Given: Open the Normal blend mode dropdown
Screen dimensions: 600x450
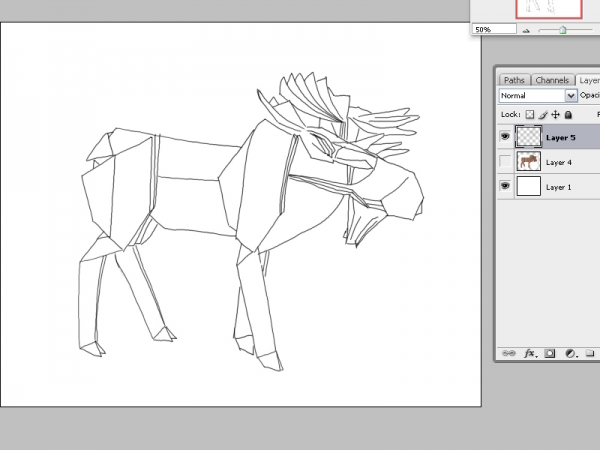Looking at the screenshot, I should [x=538, y=95].
